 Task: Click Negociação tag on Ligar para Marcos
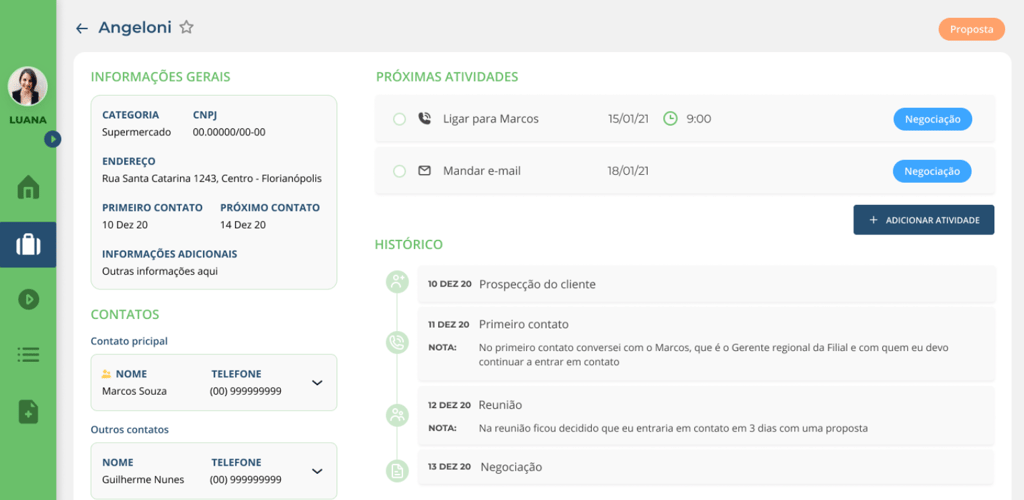pos(932,119)
